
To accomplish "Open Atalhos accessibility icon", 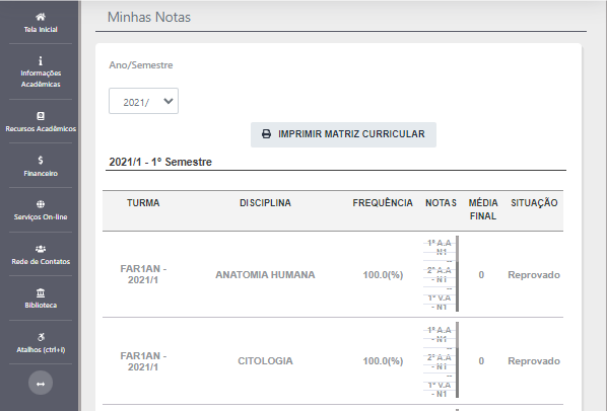I will 40,337.
